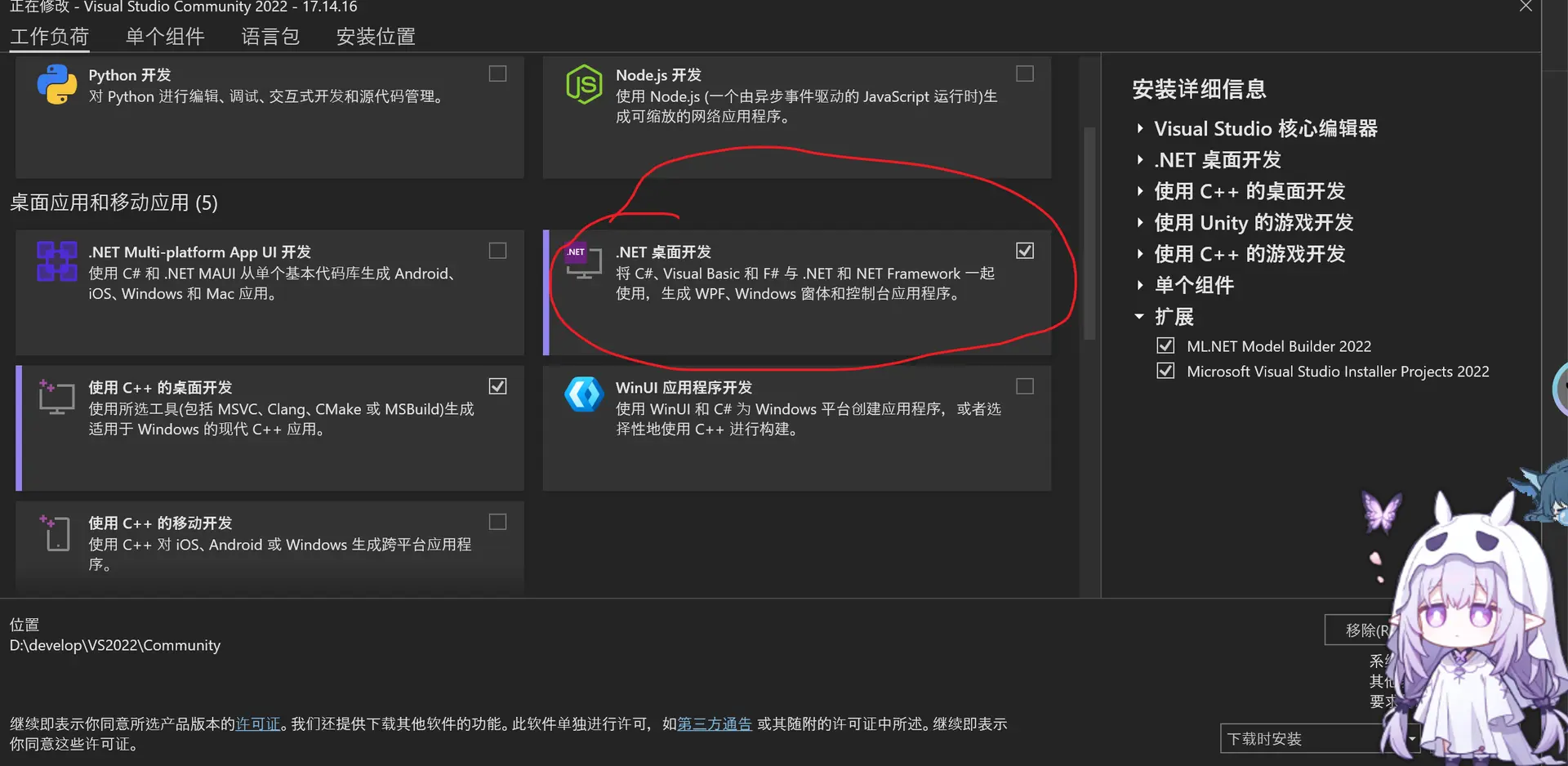The image size is (1568, 766).
Task: Open the 许可证 link
Action: tap(258, 724)
